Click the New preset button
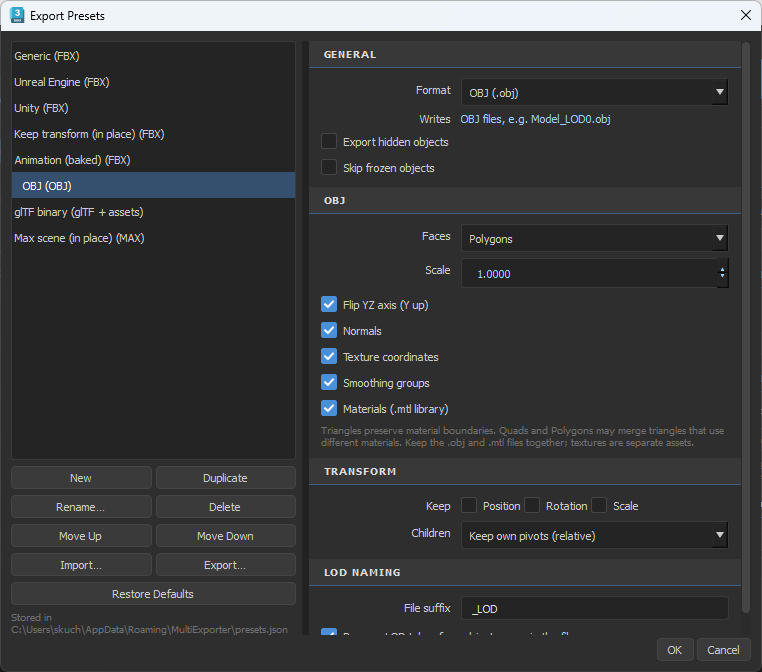Viewport: 762px width, 672px height. tap(81, 478)
